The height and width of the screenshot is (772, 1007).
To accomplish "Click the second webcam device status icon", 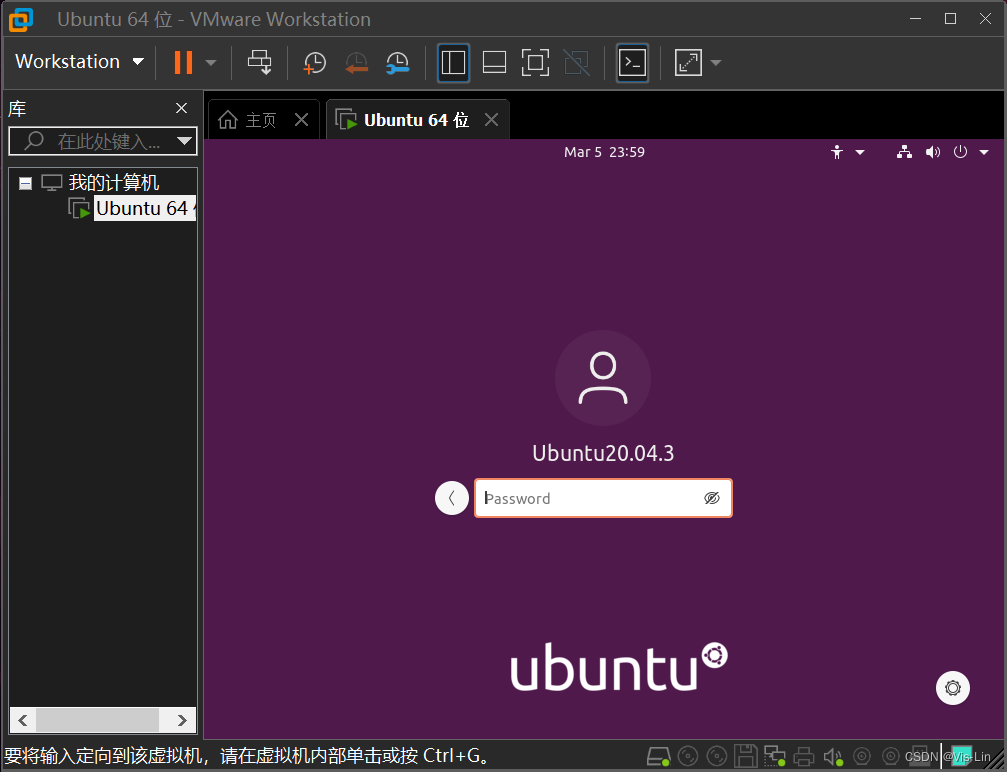I will point(891,757).
